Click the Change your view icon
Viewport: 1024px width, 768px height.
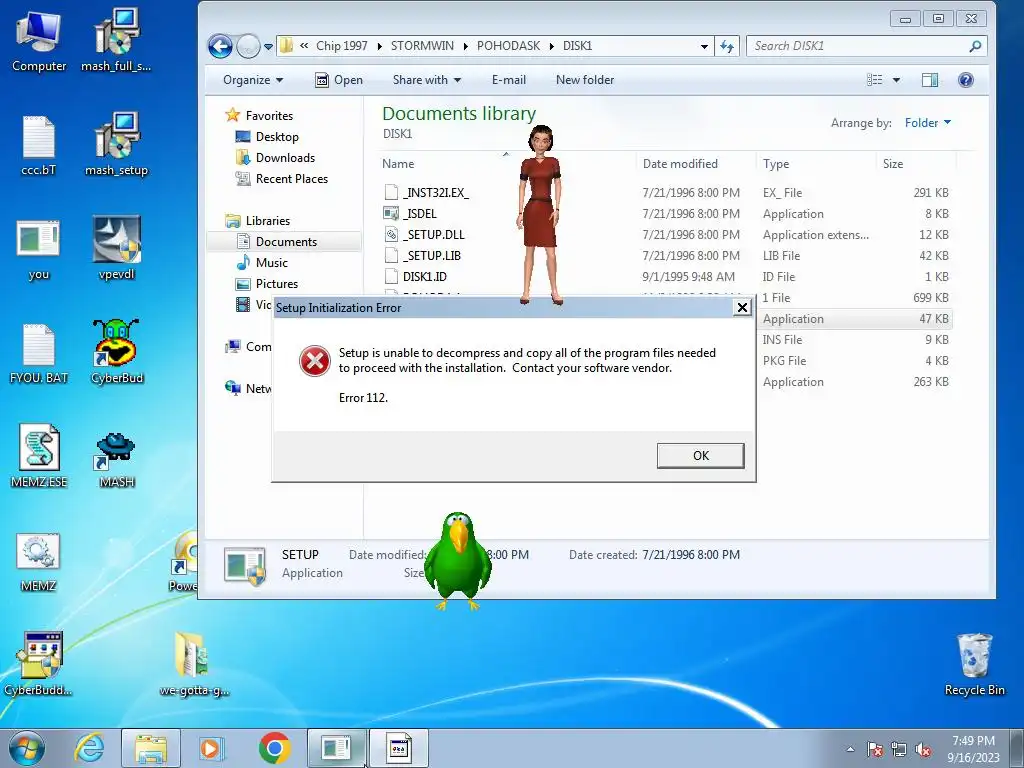coord(874,80)
